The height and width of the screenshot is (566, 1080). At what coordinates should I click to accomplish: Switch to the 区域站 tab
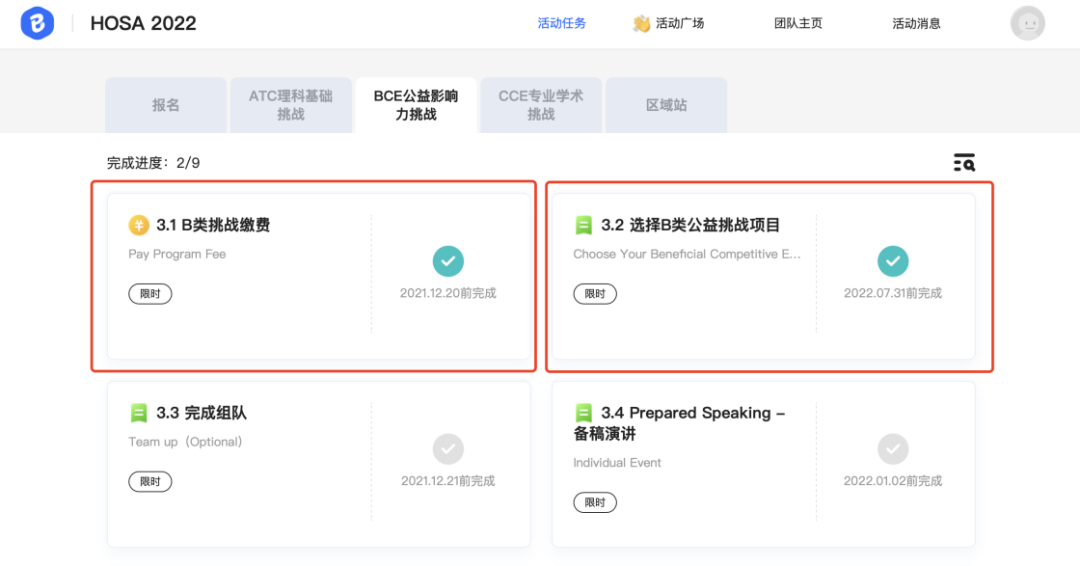pos(666,105)
